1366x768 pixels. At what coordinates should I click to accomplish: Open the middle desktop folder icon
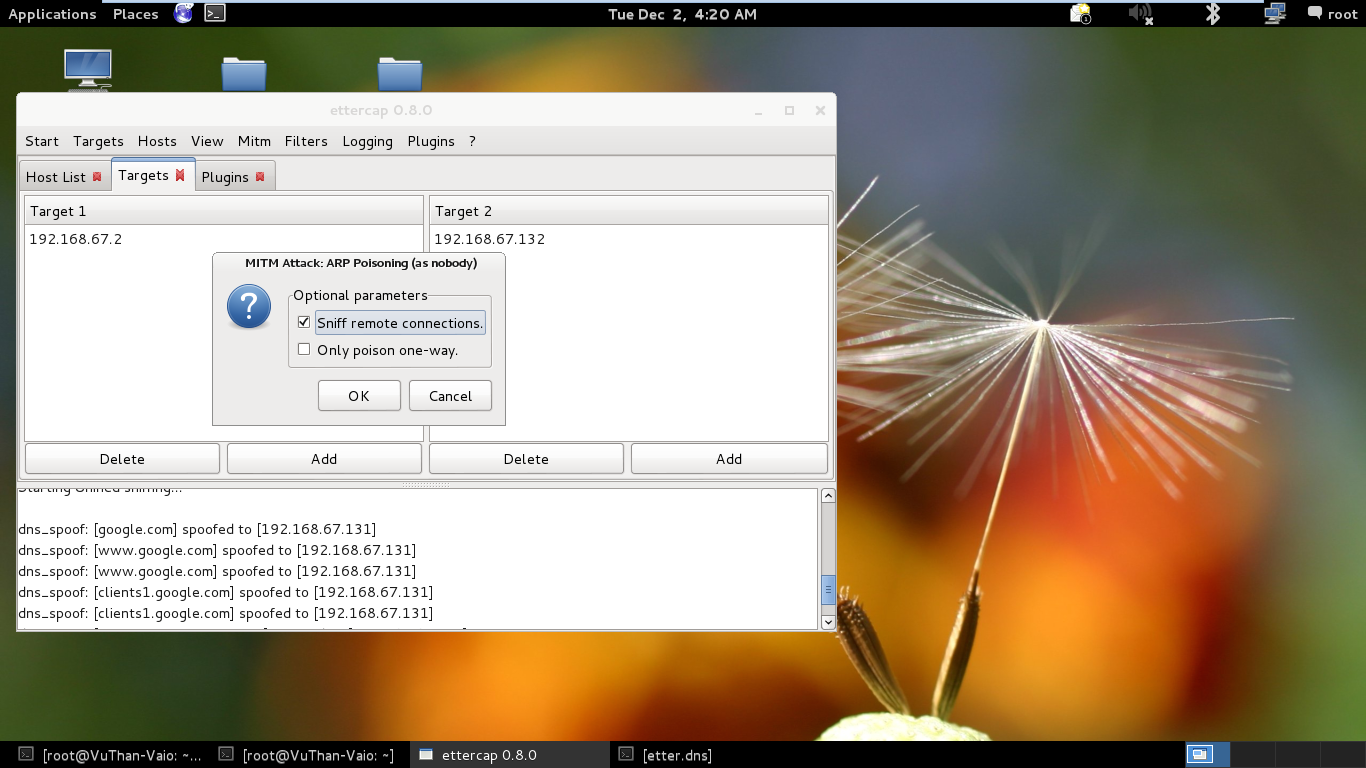[x=244, y=73]
